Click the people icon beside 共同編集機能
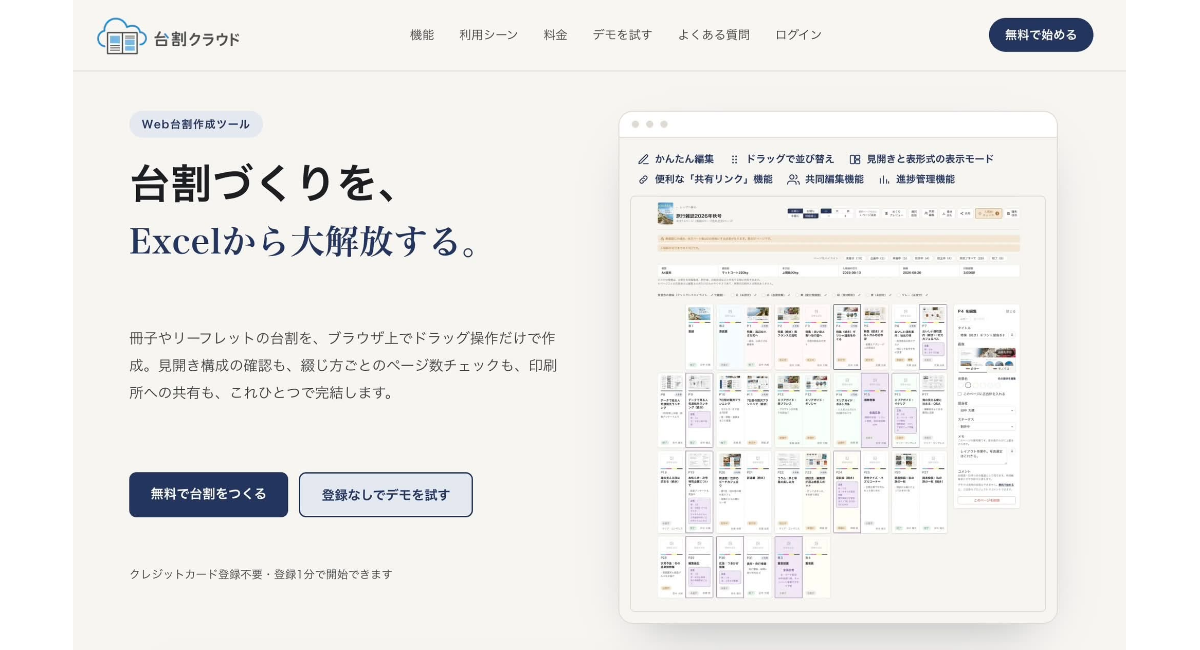Screen dimensions: 1200x650 tap(794, 179)
